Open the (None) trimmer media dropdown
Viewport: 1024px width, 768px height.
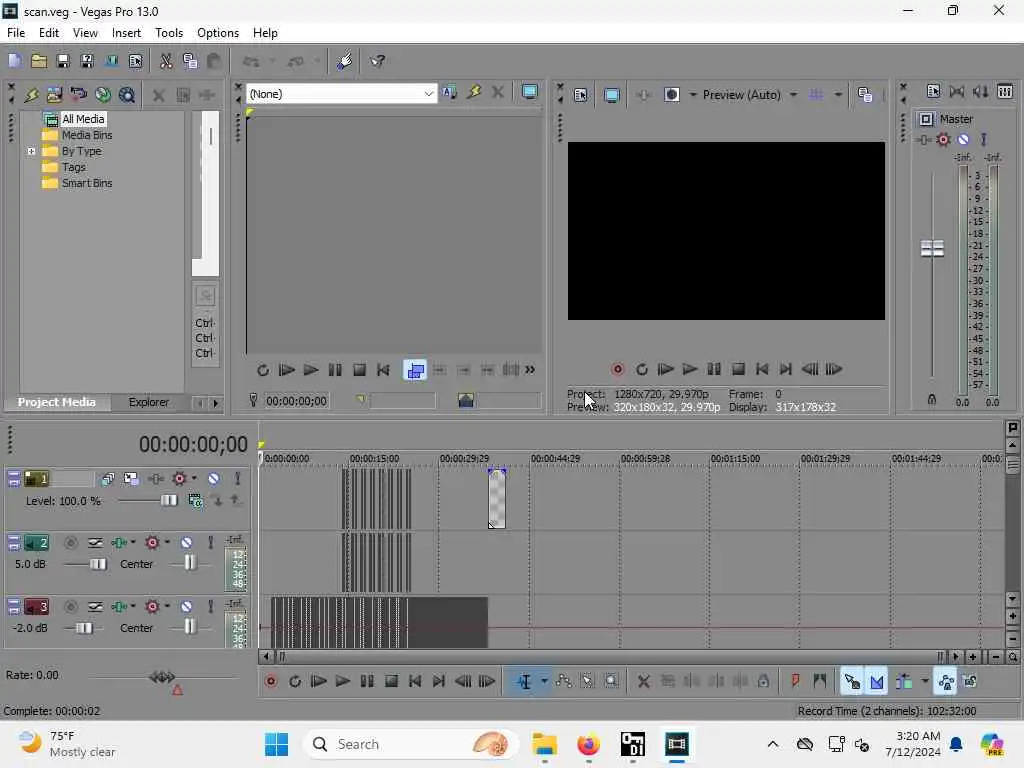pyautogui.click(x=428, y=94)
